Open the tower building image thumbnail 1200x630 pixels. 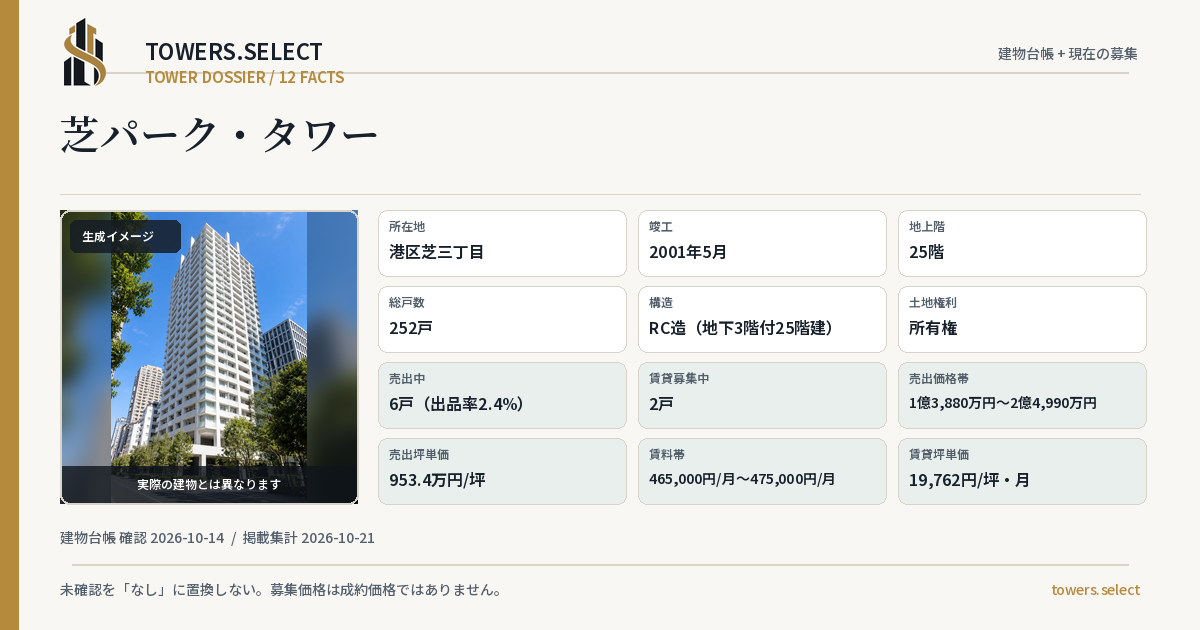click(209, 357)
